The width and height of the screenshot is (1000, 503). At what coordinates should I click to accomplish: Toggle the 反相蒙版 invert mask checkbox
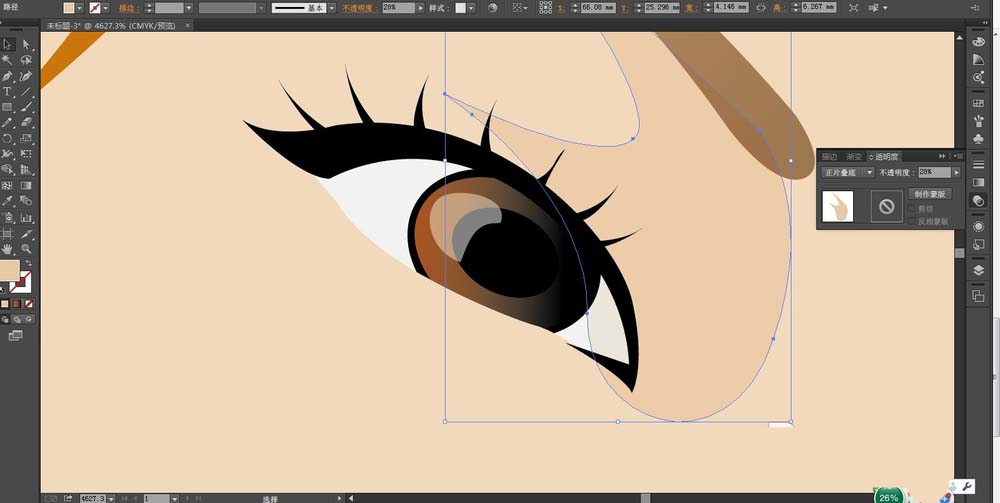pos(912,221)
